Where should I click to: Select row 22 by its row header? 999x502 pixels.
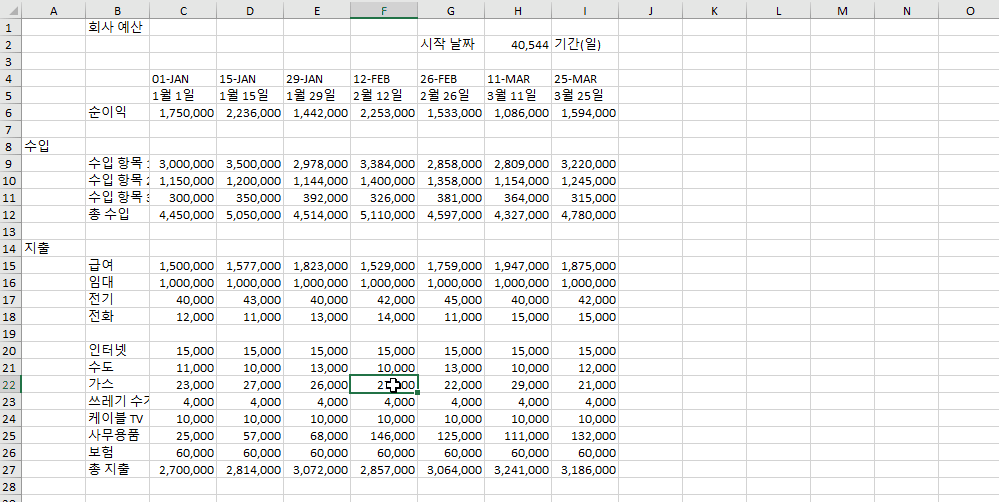point(11,384)
